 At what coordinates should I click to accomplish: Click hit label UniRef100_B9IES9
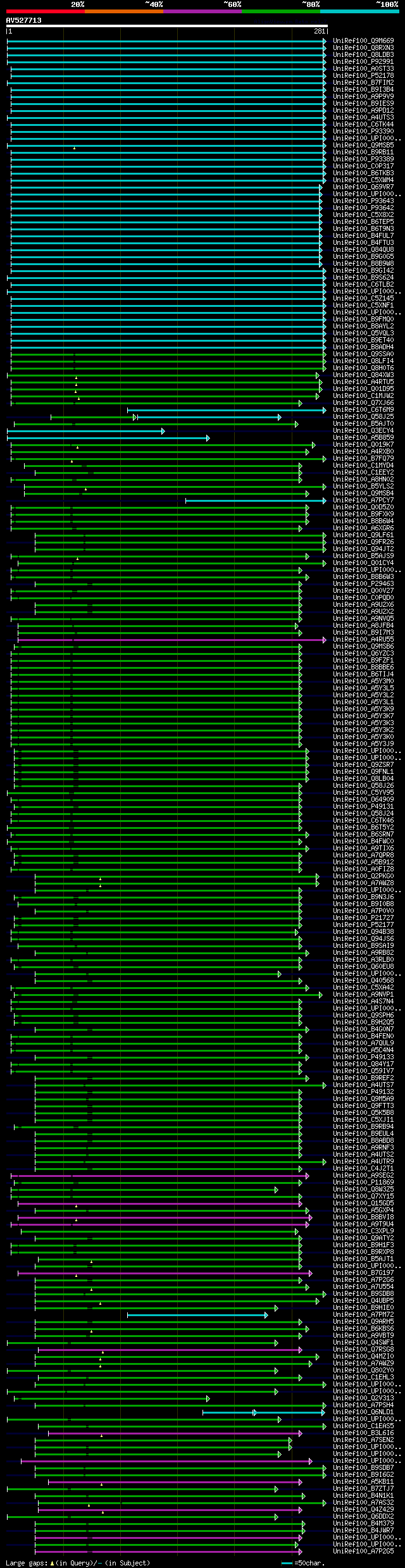tap(363, 104)
